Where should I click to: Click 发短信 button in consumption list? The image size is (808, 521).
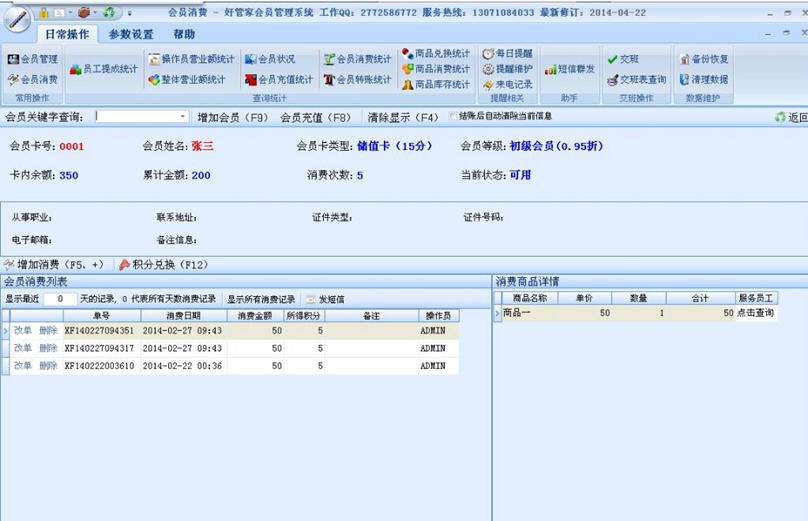pyautogui.click(x=326, y=299)
